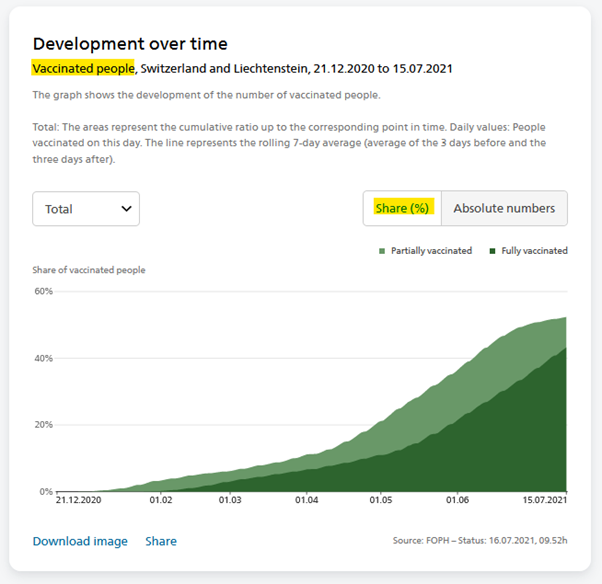The image size is (602, 584).
Task: Click the 01.05 x-axis date label
Action: [x=381, y=500]
